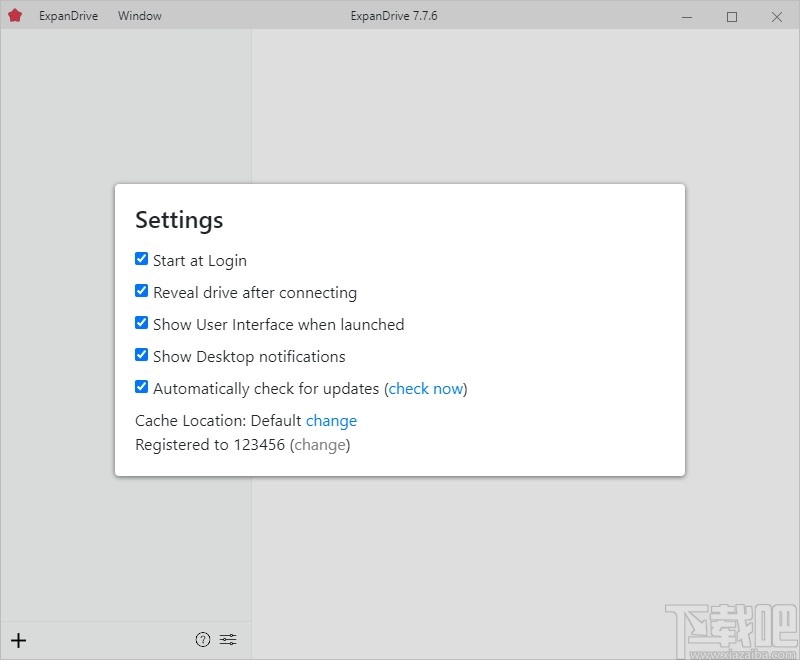Minimize the ExpanDrive window
Viewport: 800px width, 660px height.
[x=686, y=16]
